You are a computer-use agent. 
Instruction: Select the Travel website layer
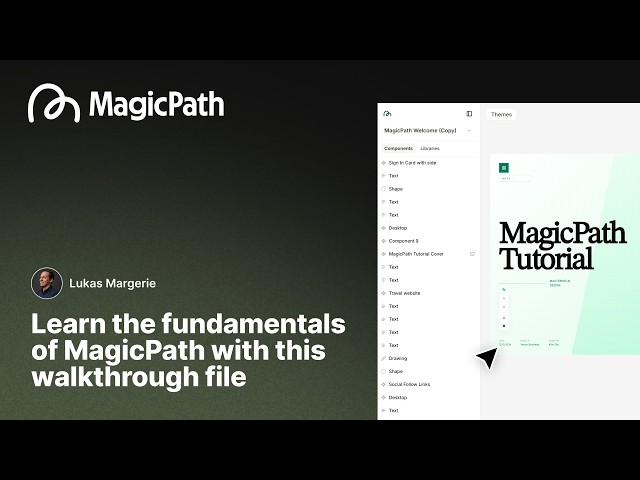tap(429, 293)
